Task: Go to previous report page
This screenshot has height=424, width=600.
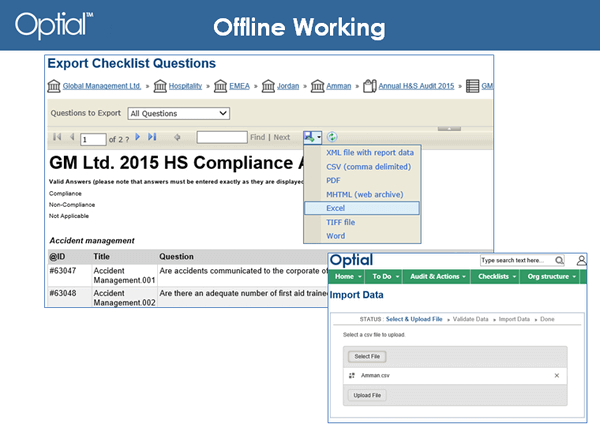Action: coord(72,137)
